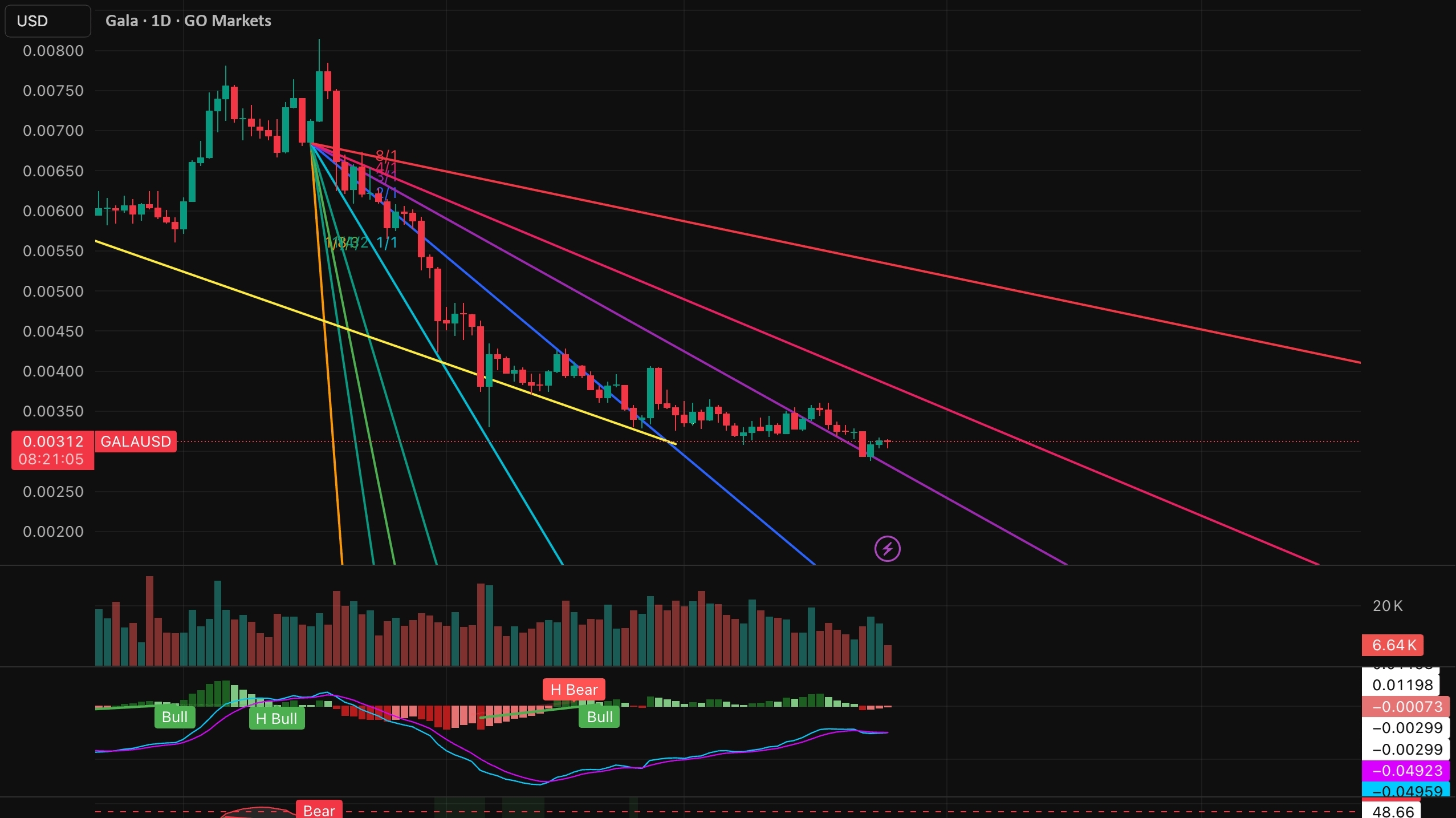Click the H Bull divergence label
This screenshot has height=818, width=1456.
click(276, 718)
